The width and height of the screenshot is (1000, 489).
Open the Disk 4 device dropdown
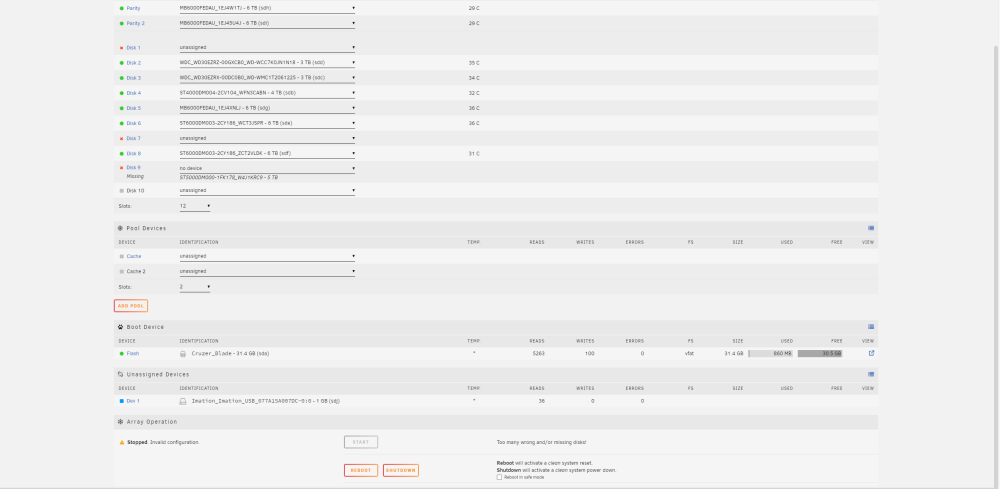(x=267, y=93)
